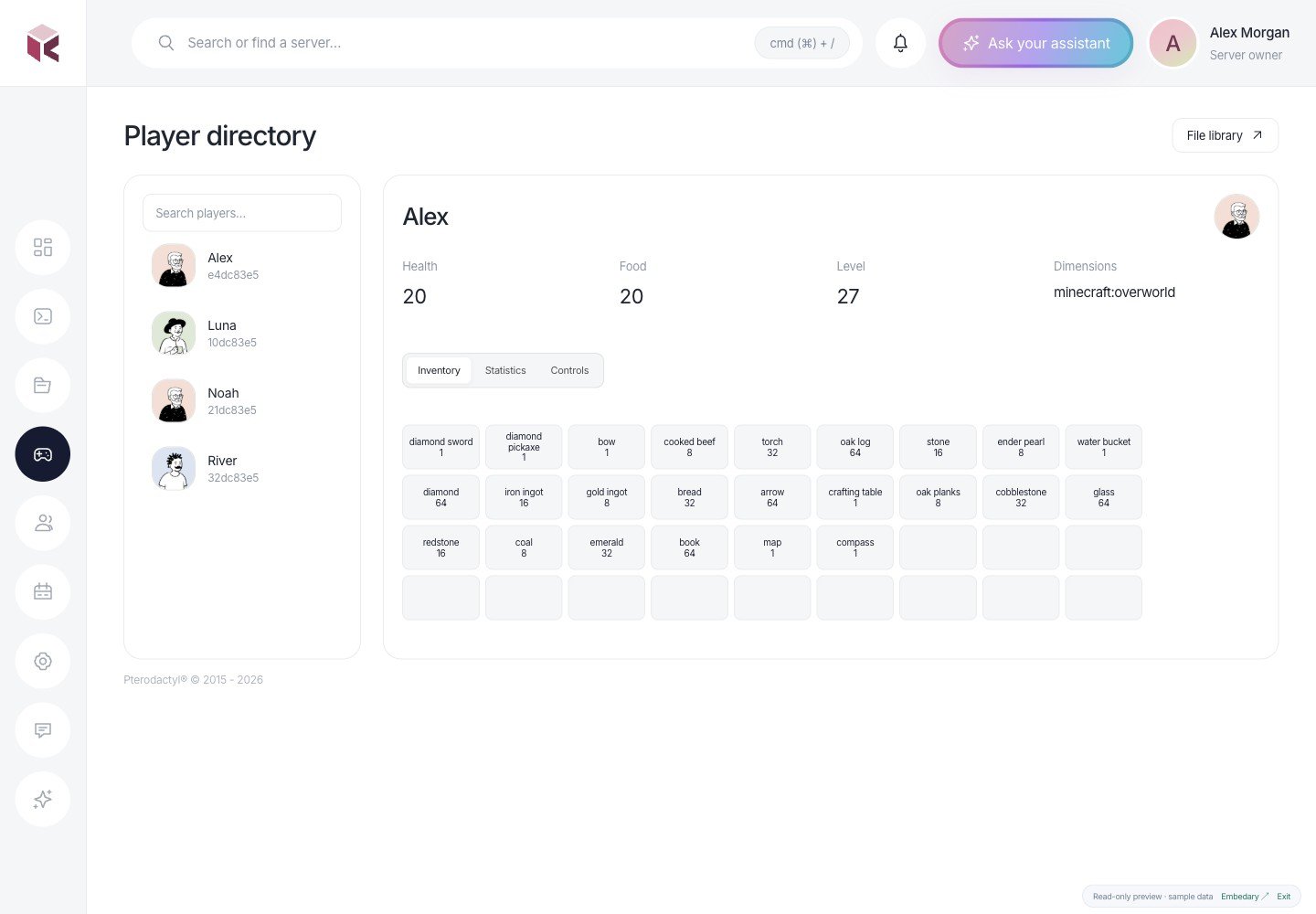The height and width of the screenshot is (914, 1316).
Task: Open the console terminal sidebar icon
Action: pos(43,316)
